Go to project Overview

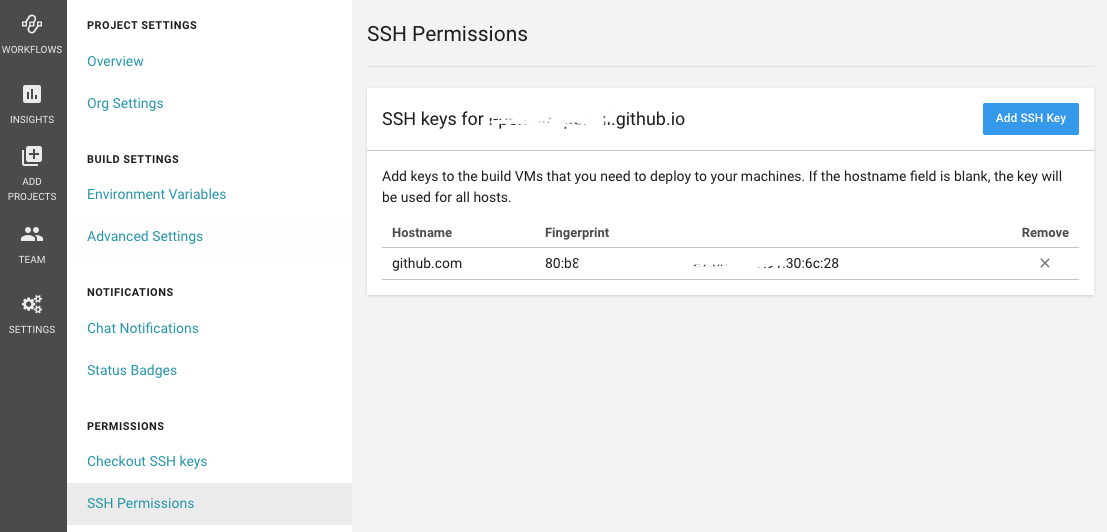click(x=115, y=61)
